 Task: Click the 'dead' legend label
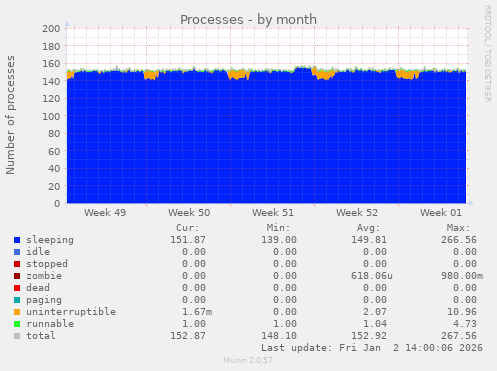point(38,288)
